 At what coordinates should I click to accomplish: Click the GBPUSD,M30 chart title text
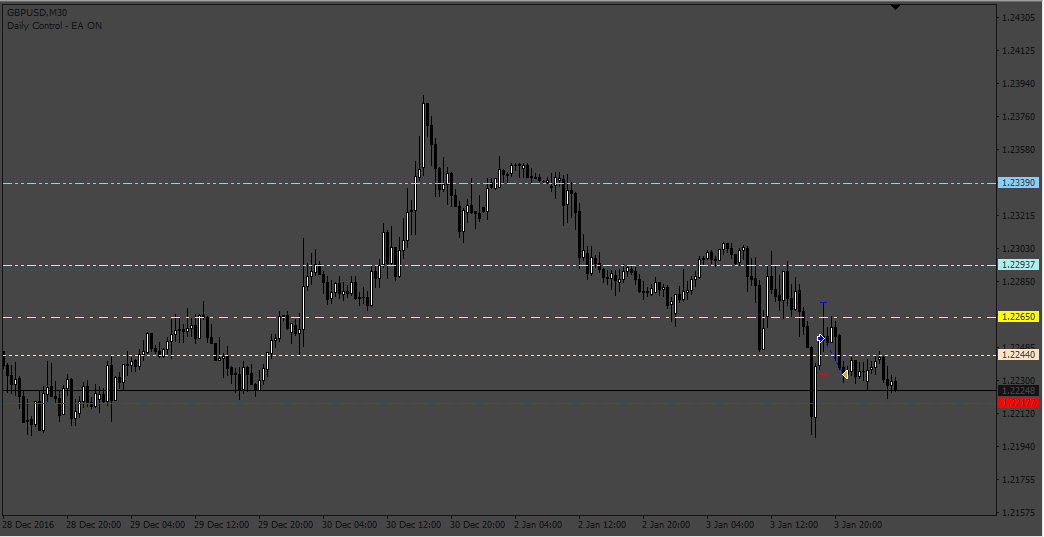pyautogui.click(x=37, y=13)
